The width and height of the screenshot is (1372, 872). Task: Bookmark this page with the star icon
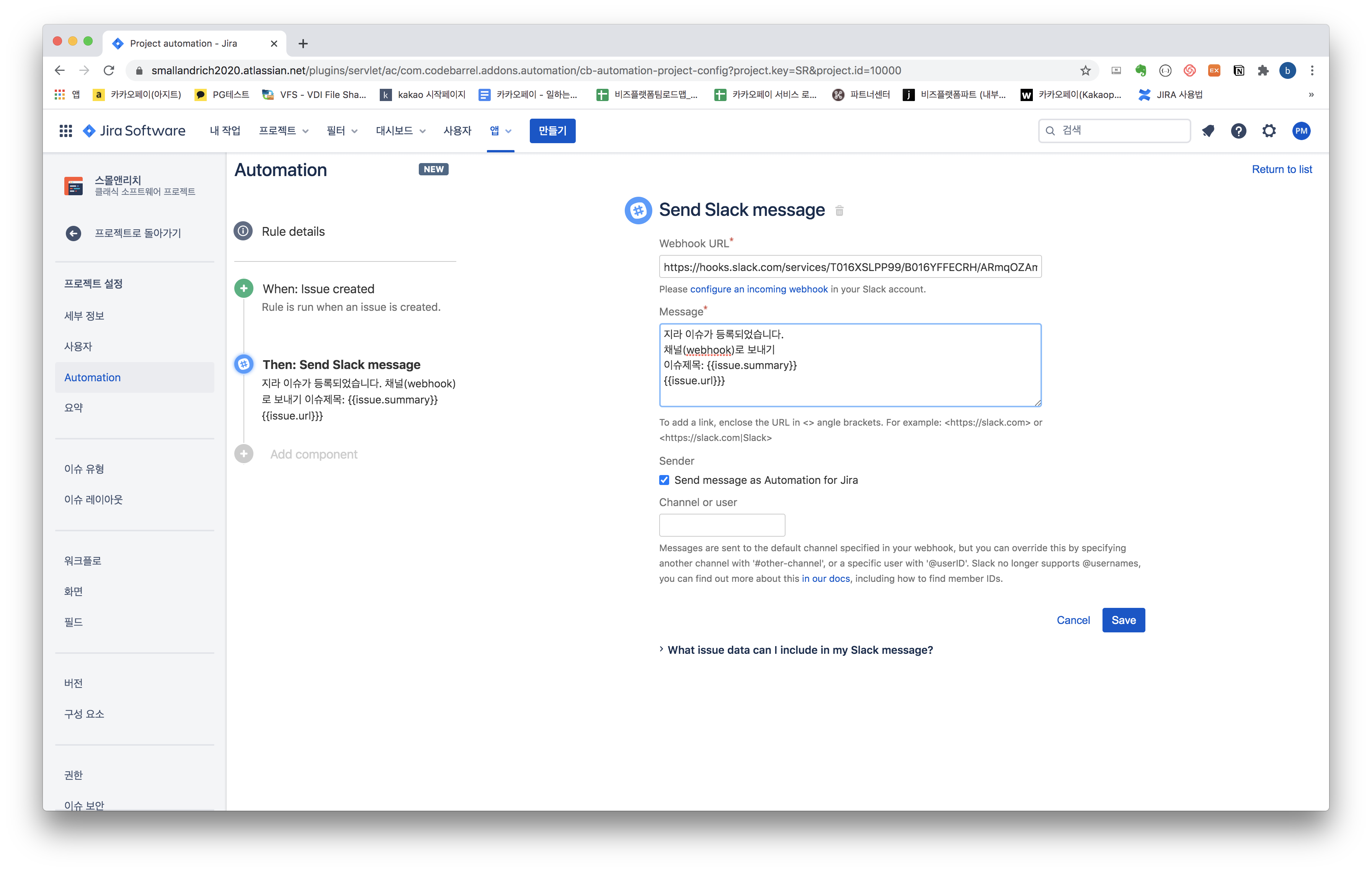coord(1085,71)
